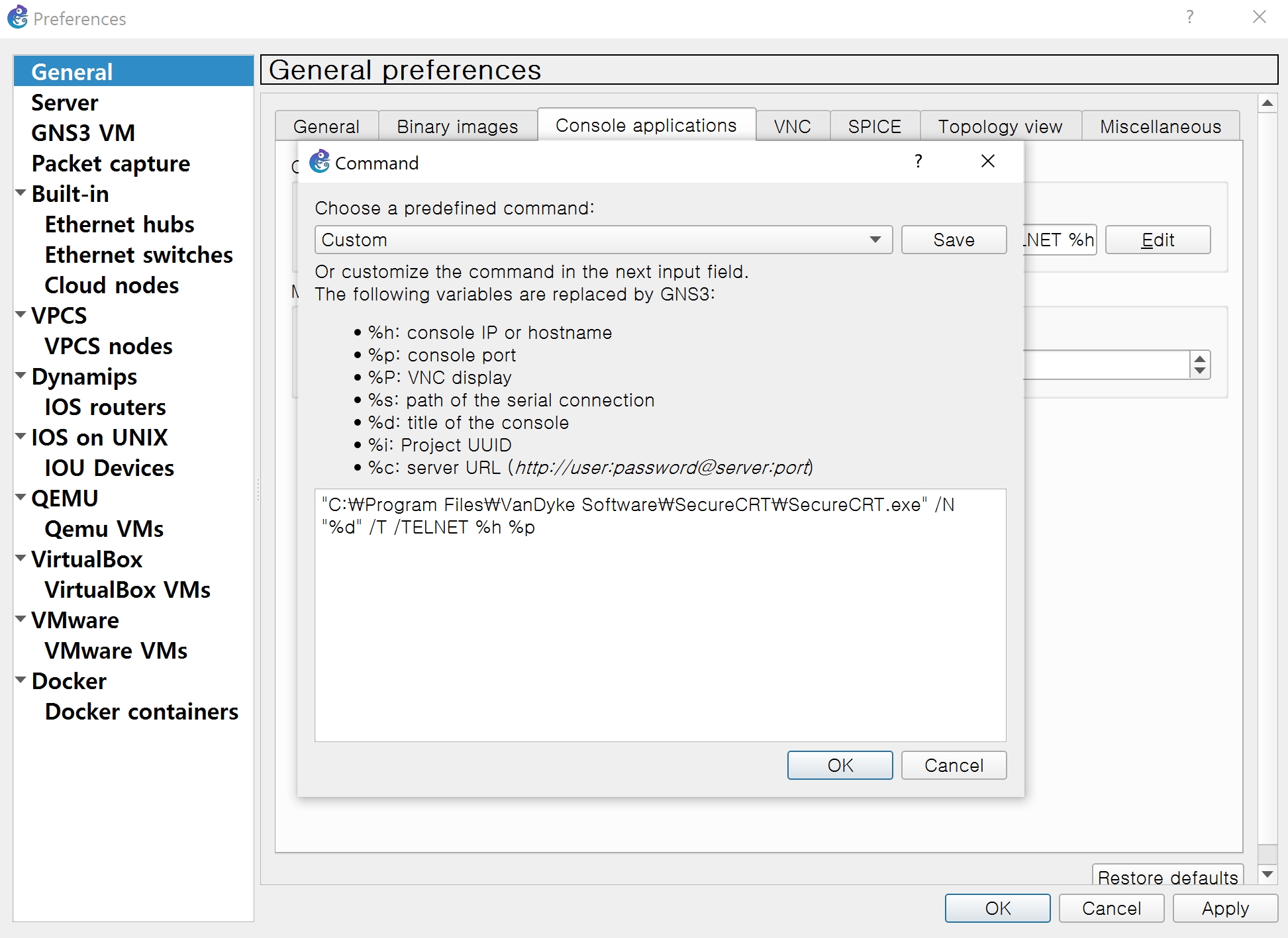The width and height of the screenshot is (1288, 938).
Task: Collapse the QEMU tree section
Action: [21, 498]
